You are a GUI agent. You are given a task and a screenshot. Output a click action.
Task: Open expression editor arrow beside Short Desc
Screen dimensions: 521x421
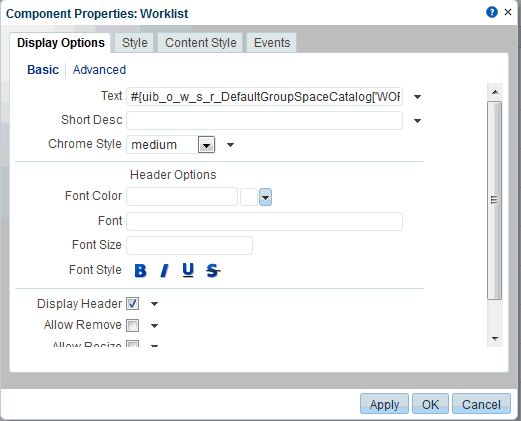[417, 121]
